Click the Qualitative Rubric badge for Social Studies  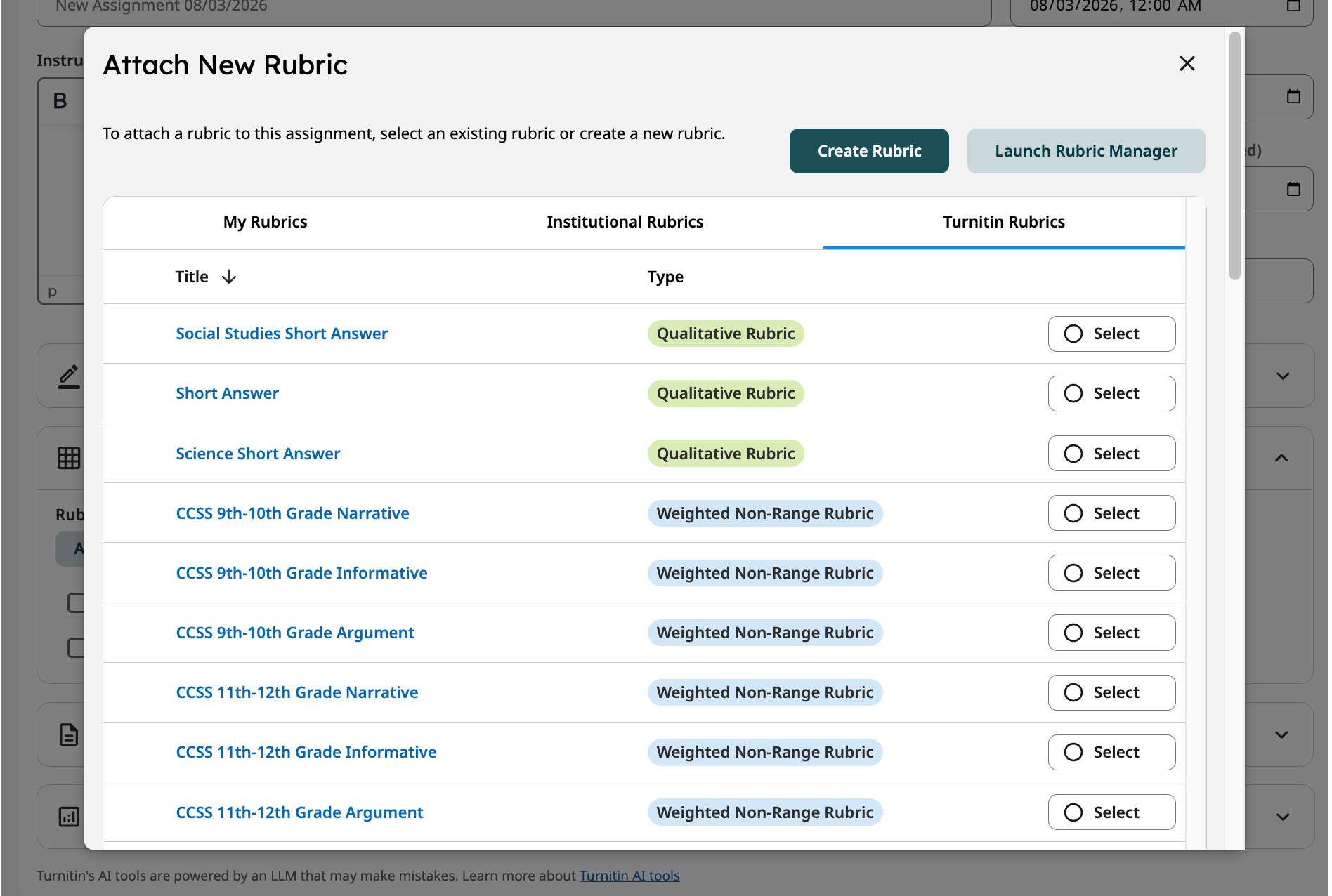(x=726, y=334)
